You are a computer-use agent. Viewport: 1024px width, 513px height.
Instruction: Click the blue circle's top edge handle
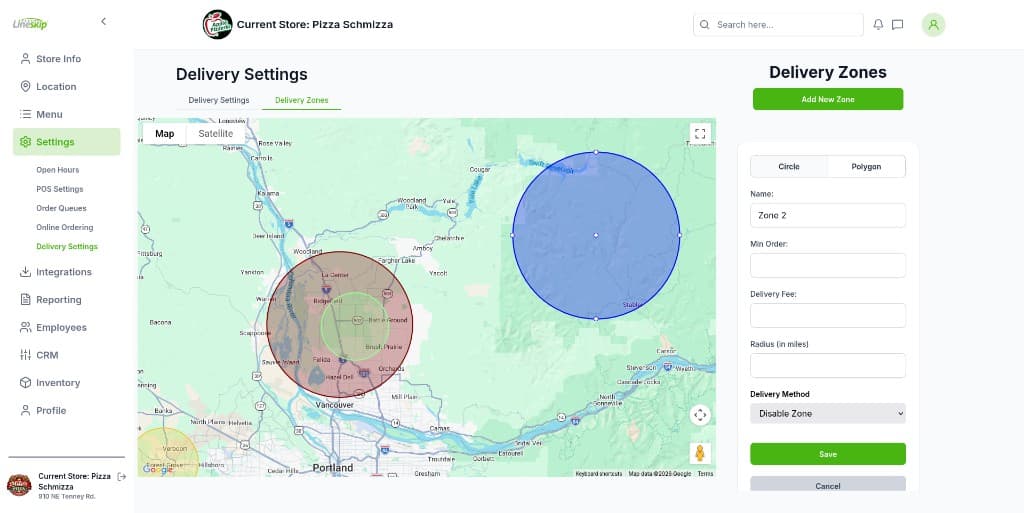coord(596,152)
